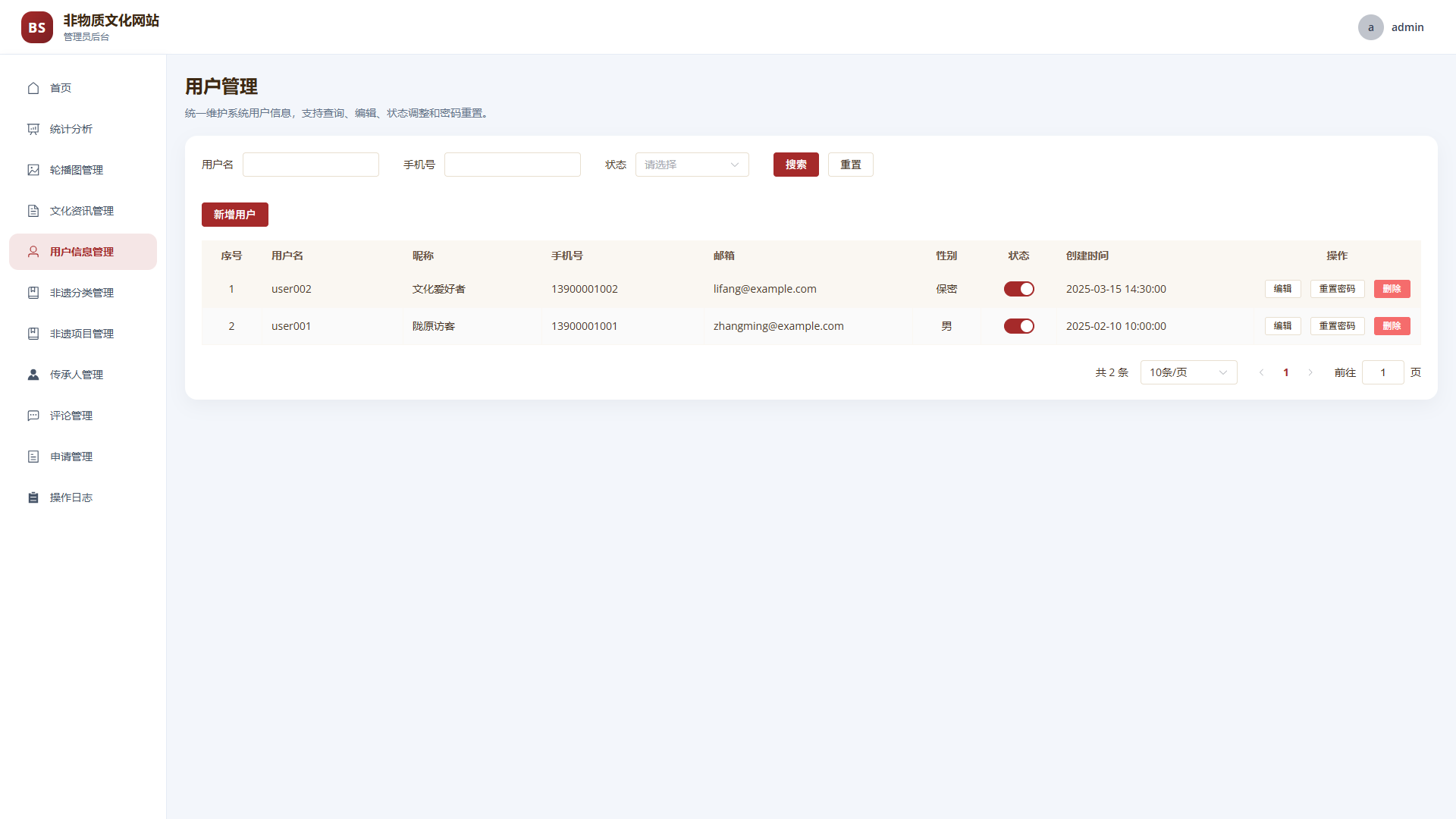Click 重置密码 for user001
Screen dimensions: 1456x819
(1338, 326)
